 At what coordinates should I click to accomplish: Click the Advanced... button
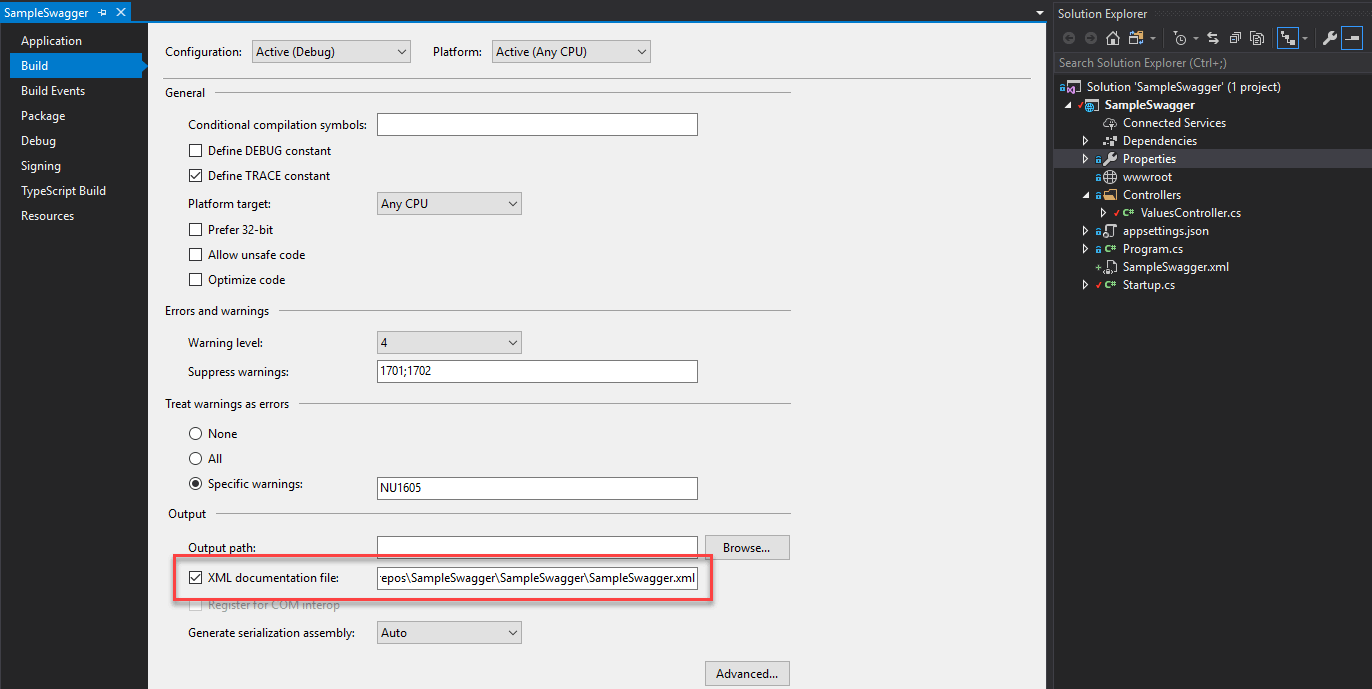pos(747,674)
